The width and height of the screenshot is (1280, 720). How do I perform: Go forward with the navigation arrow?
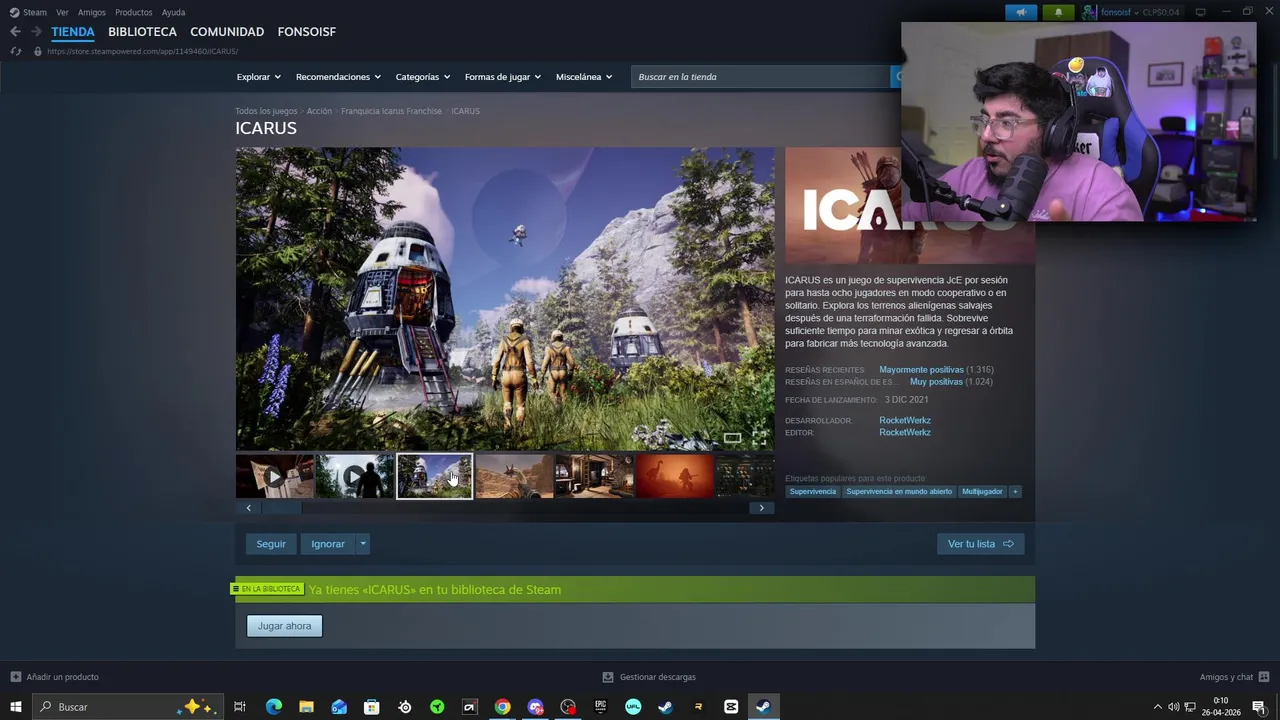pyautogui.click(x=36, y=32)
